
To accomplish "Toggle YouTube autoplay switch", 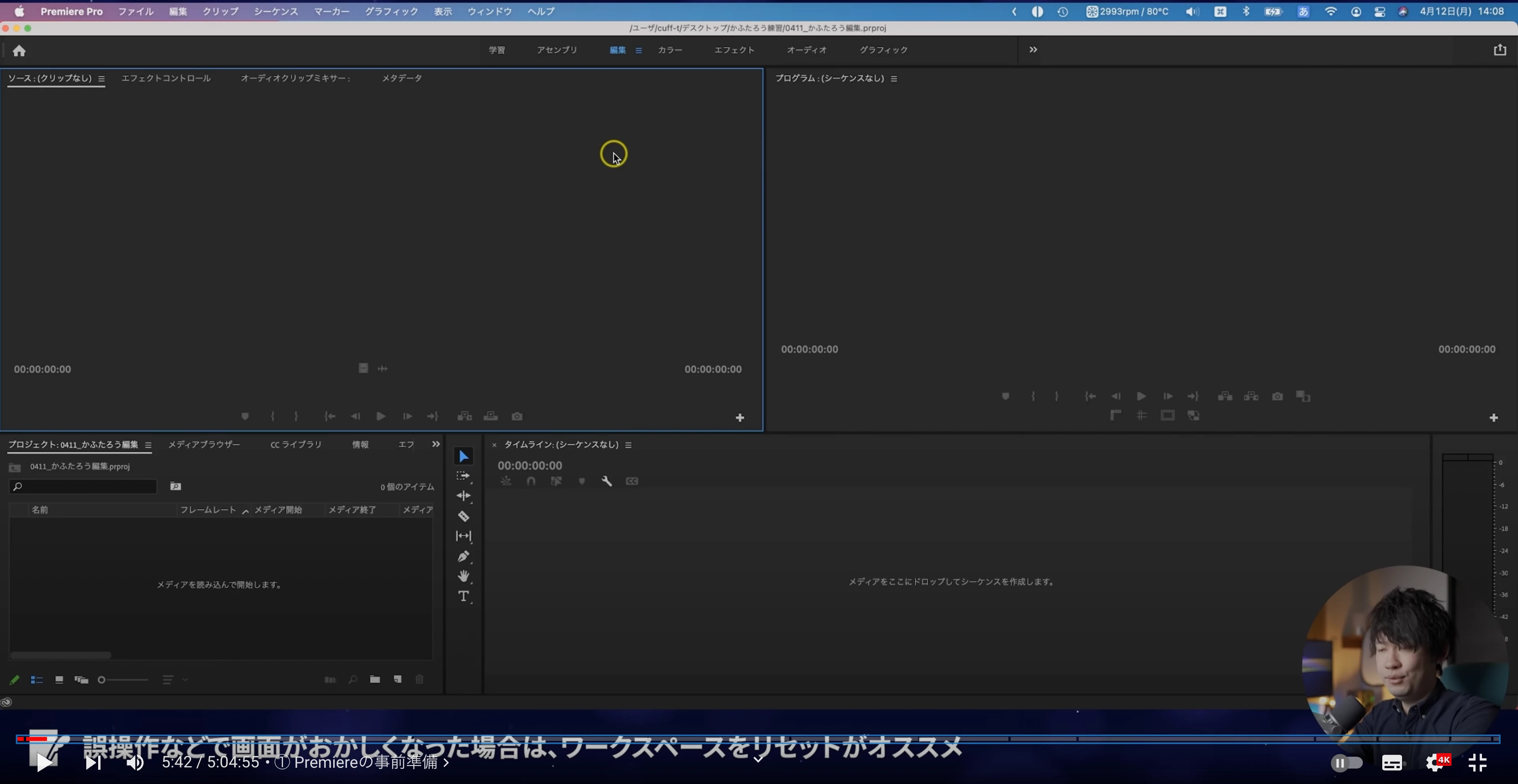I will (x=1347, y=763).
